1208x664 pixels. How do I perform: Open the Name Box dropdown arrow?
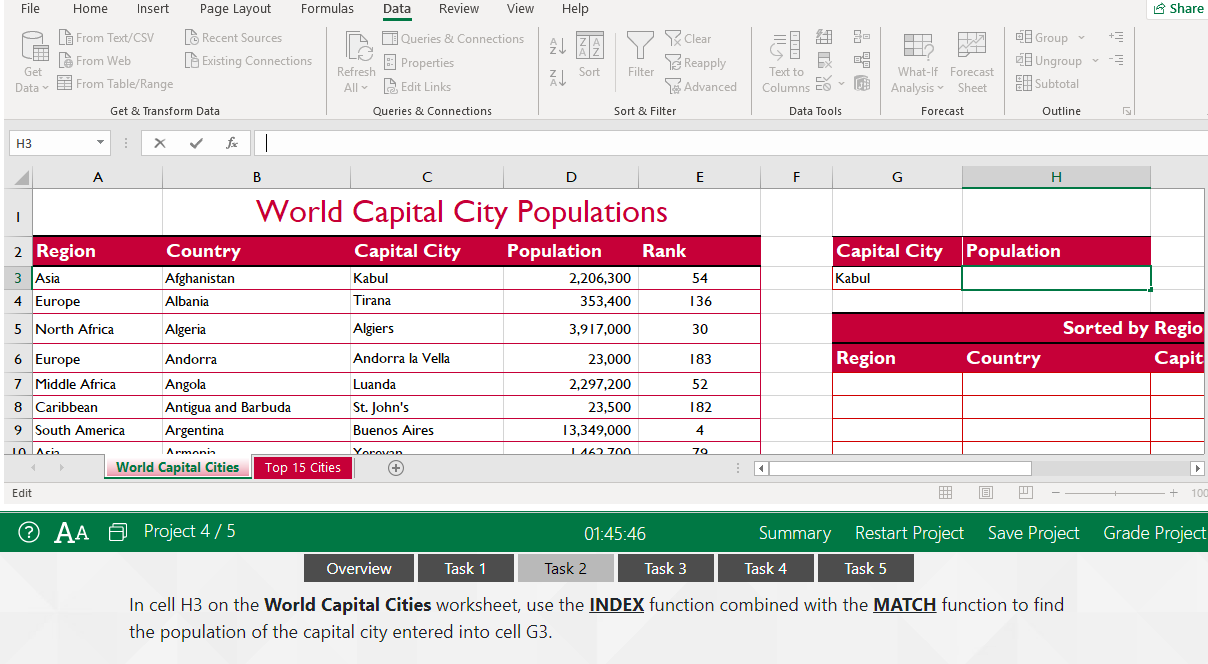99,143
